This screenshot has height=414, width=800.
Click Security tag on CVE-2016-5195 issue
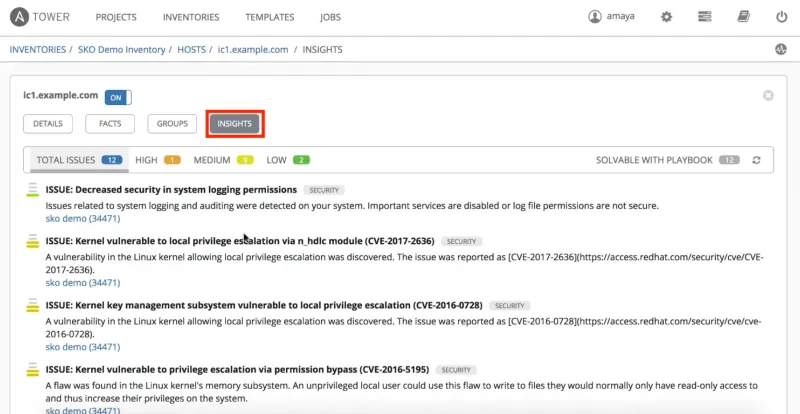[x=456, y=370]
